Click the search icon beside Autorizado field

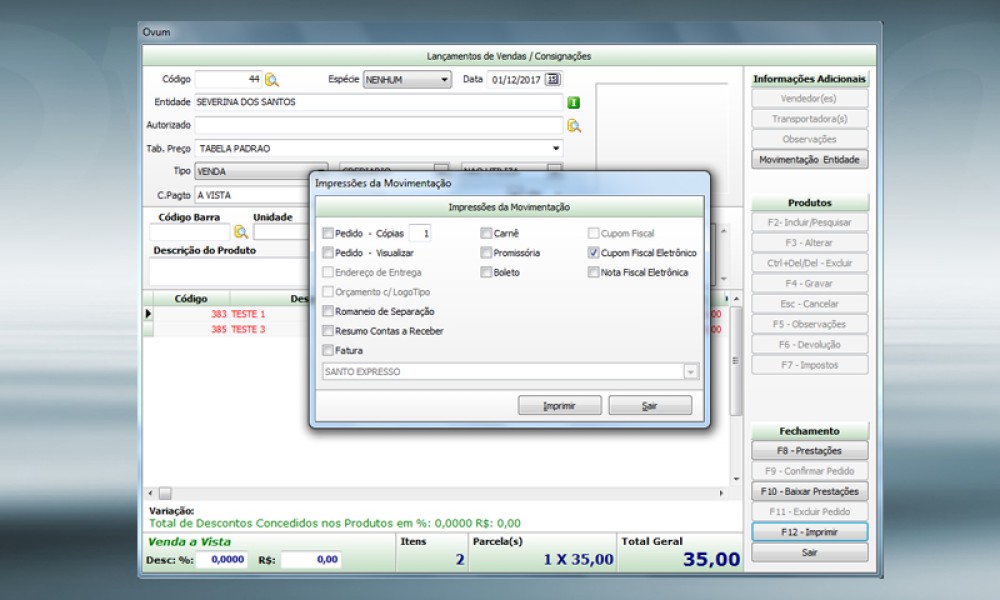pyautogui.click(x=574, y=126)
